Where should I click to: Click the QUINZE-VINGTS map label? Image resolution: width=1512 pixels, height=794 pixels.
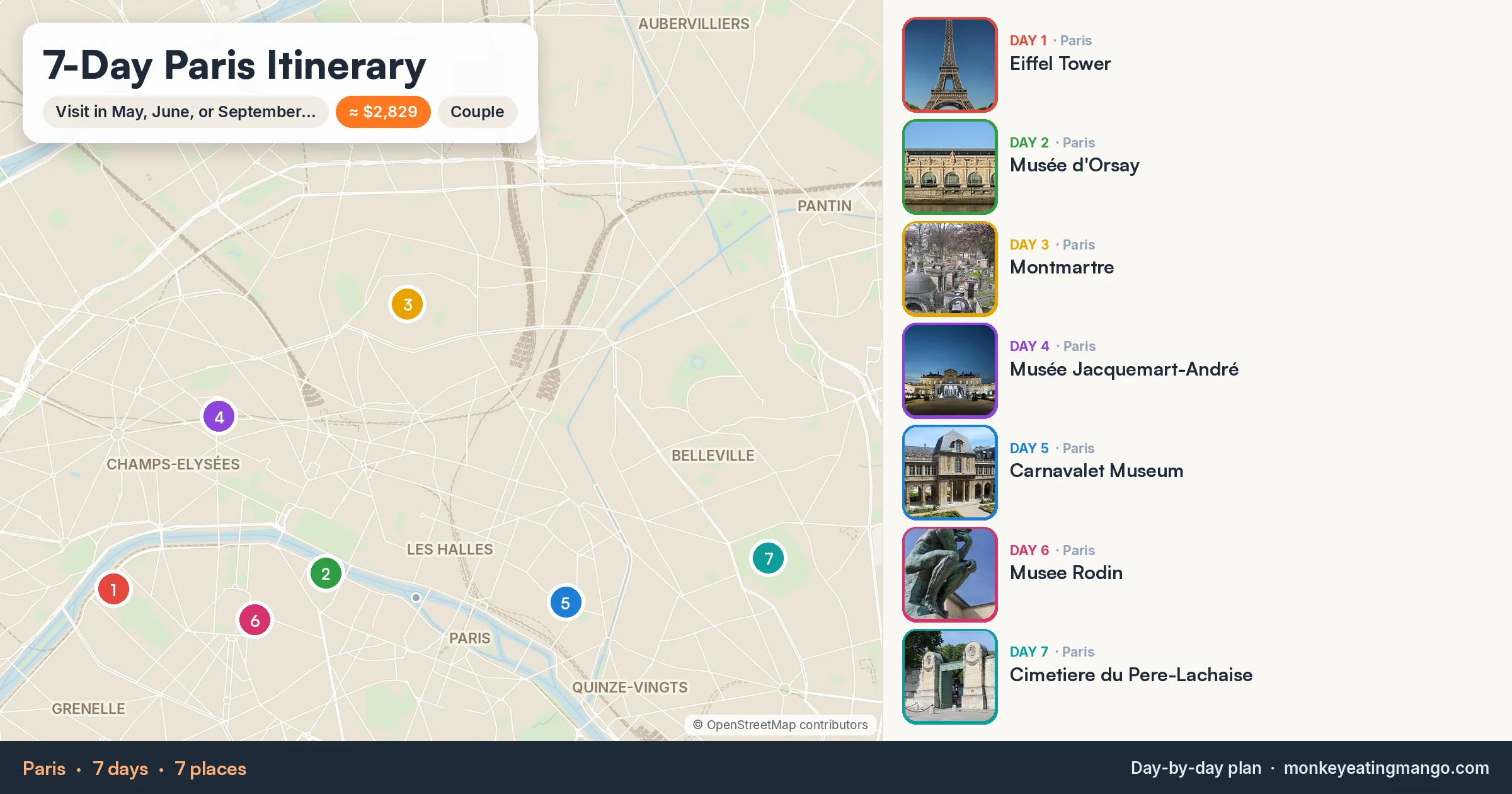(x=630, y=688)
